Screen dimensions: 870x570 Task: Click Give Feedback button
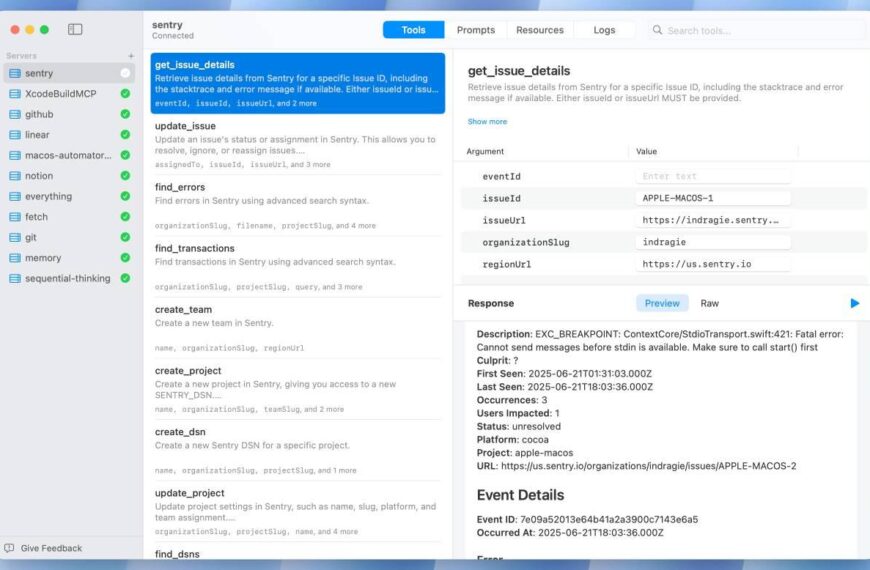point(43,548)
